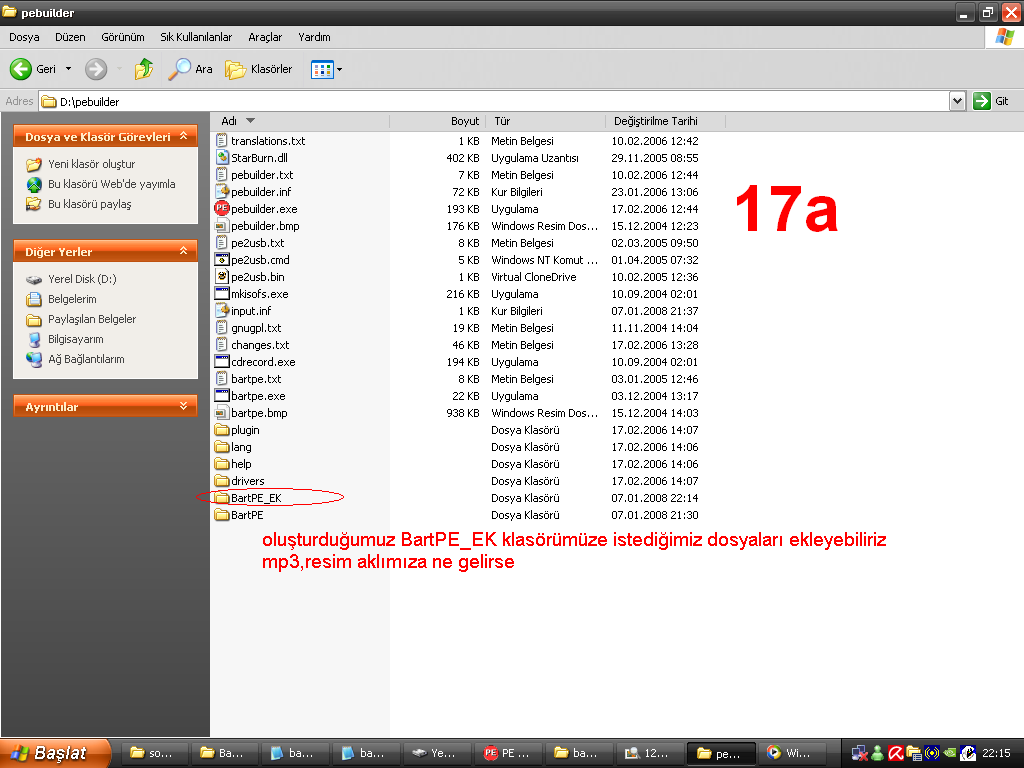Image resolution: width=1024 pixels, height=768 pixels.
Task: Click the D:\pebuilder address field
Action: pos(493,101)
